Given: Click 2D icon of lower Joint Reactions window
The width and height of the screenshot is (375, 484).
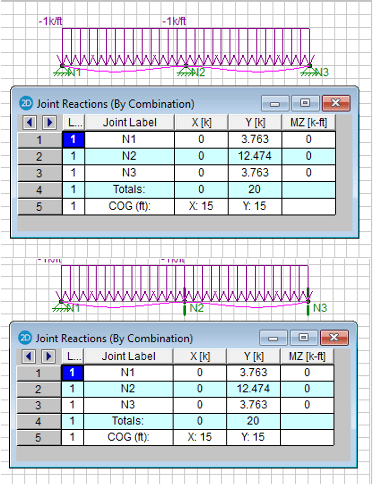Looking at the screenshot, I should (x=25, y=338).
